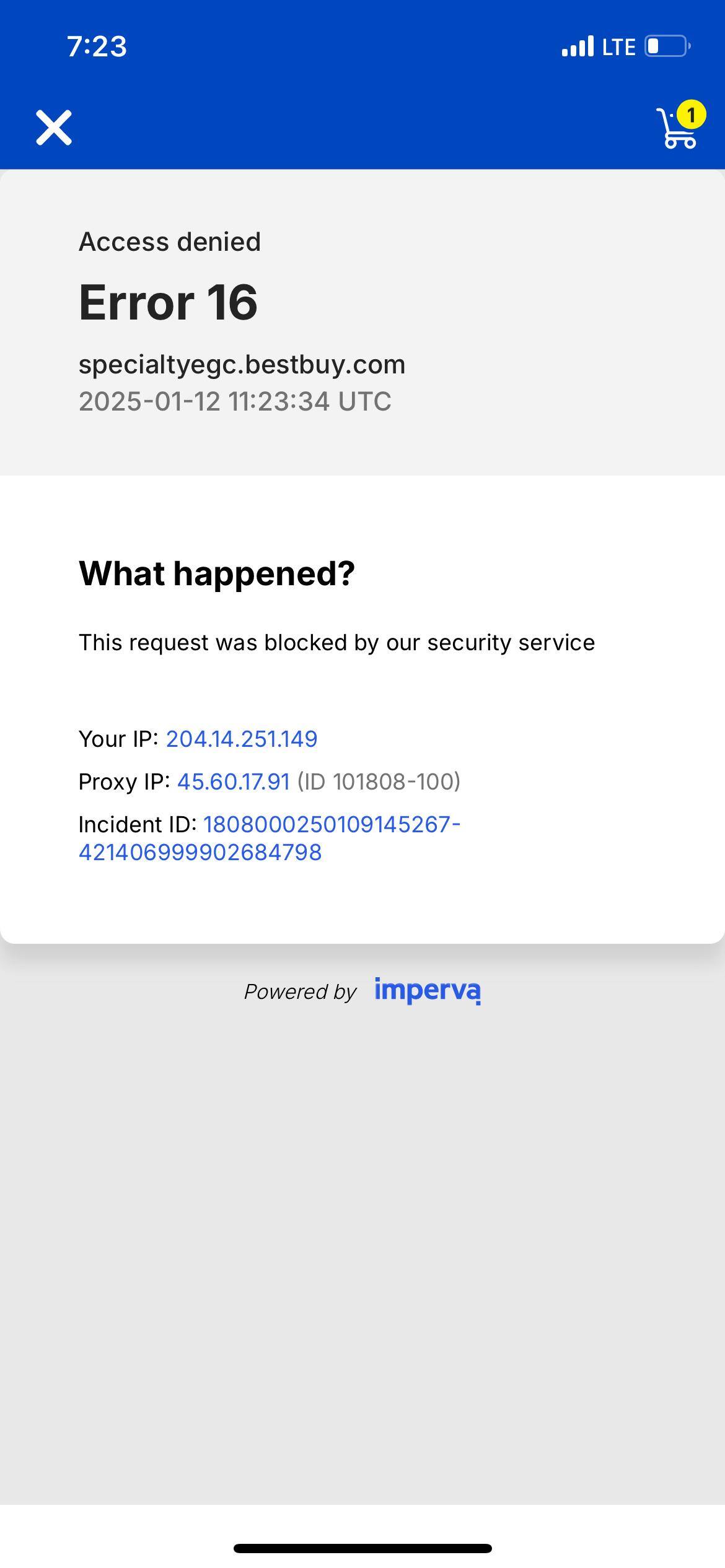The width and height of the screenshot is (725, 1568).
Task: Tap the ID 101808-100 text
Action: point(379,782)
